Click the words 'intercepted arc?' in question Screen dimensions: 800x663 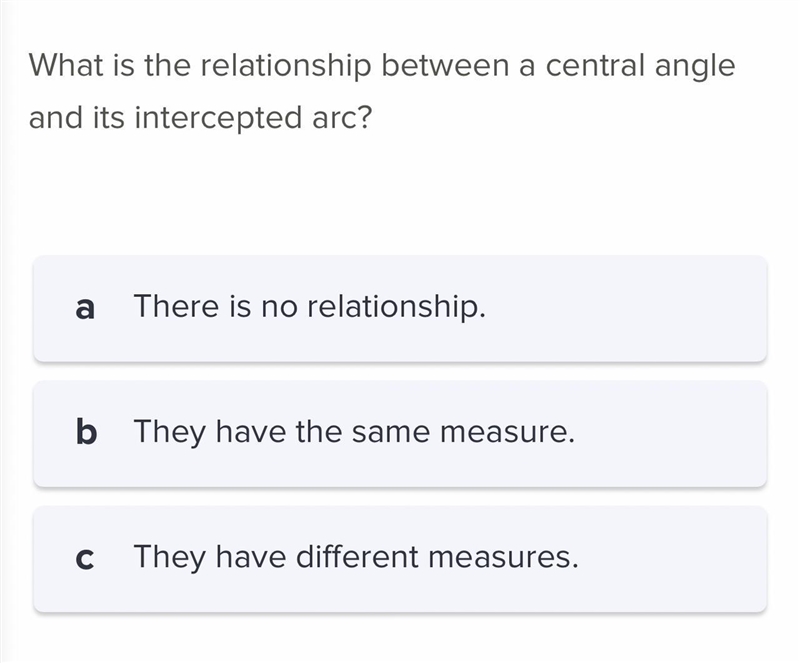point(254,118)
